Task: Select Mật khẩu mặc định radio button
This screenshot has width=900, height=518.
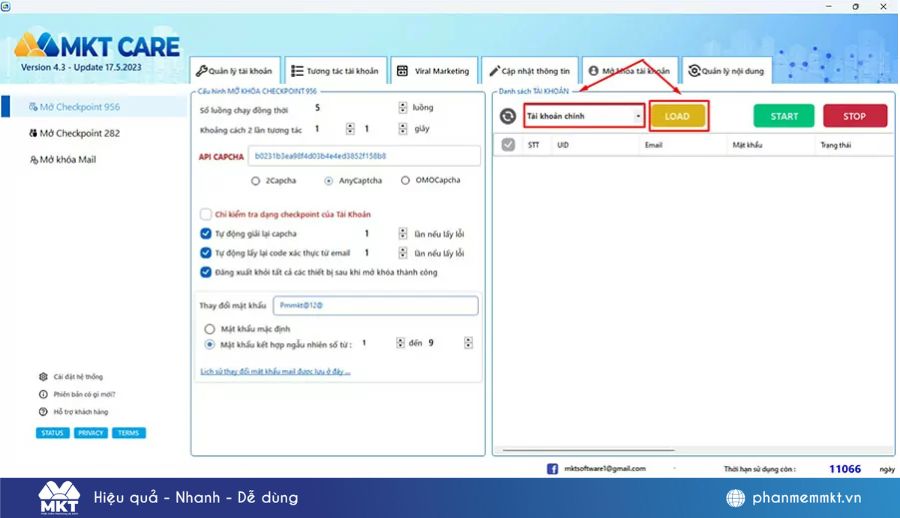Action: (210, 329)
